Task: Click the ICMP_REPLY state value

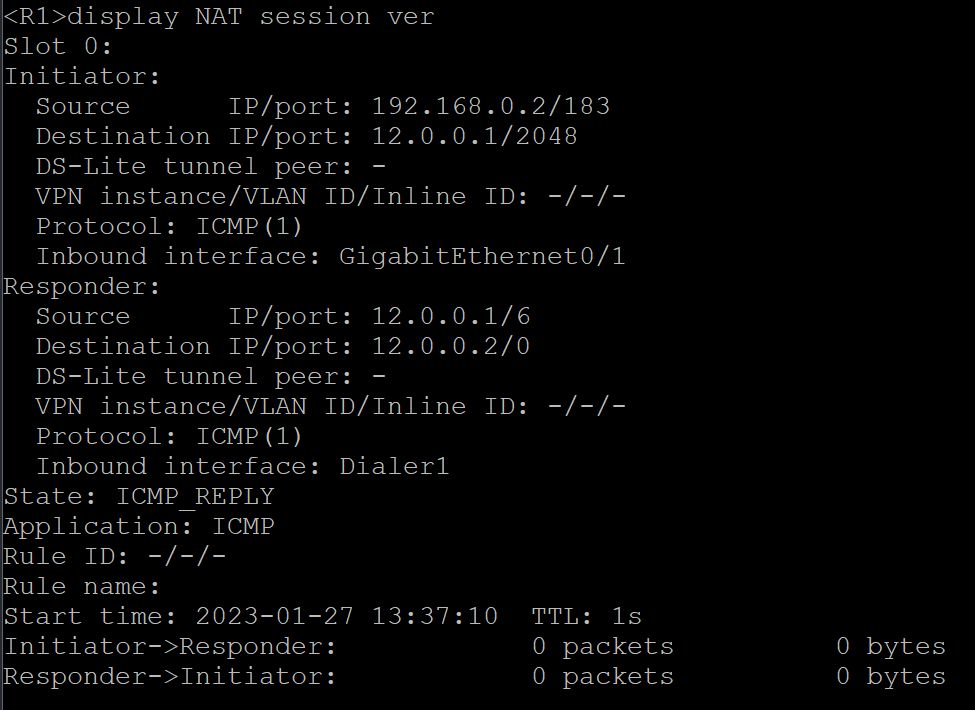Action: tap(195, 497)
